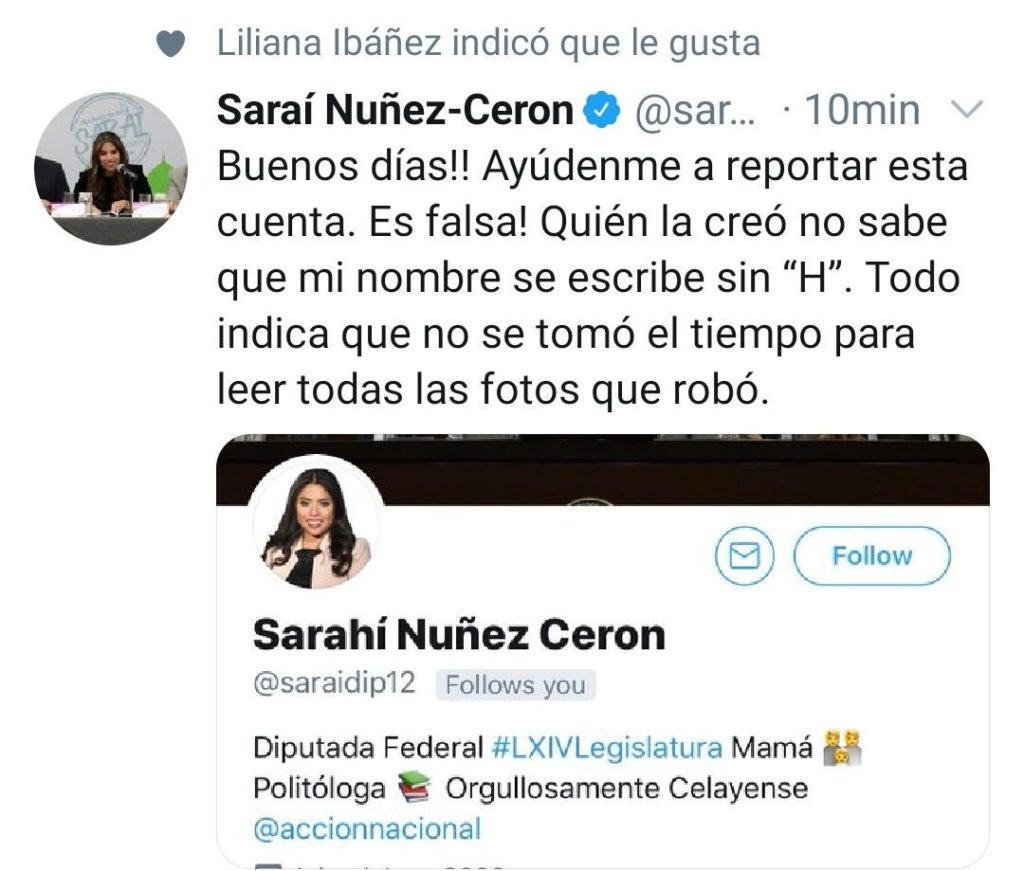
Task: Click the truncated @sar... handle
Action: point(695,110)
